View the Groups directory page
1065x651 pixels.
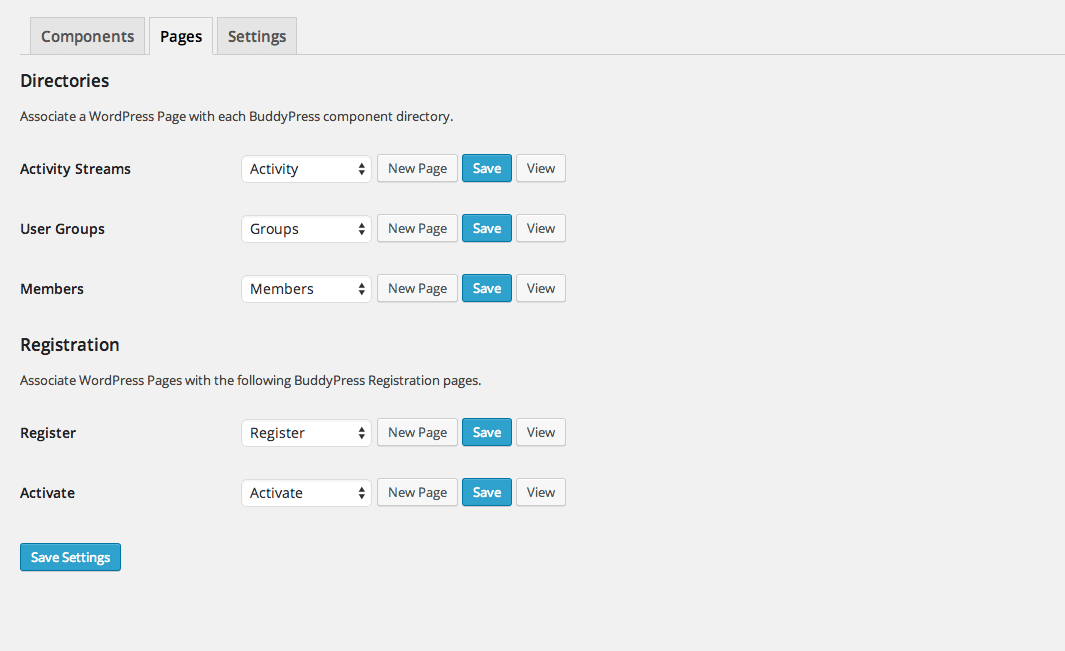pyautogui.click(x=540, y=228)
